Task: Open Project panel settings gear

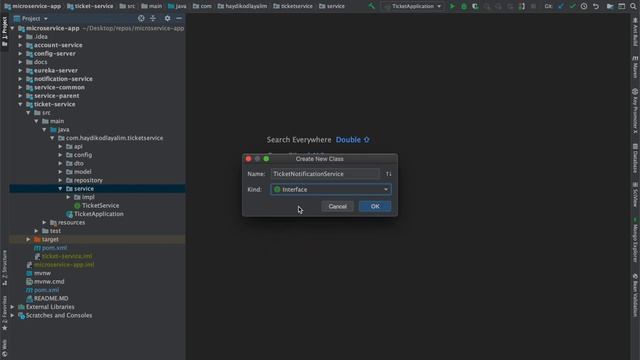Action: (167, 18)
